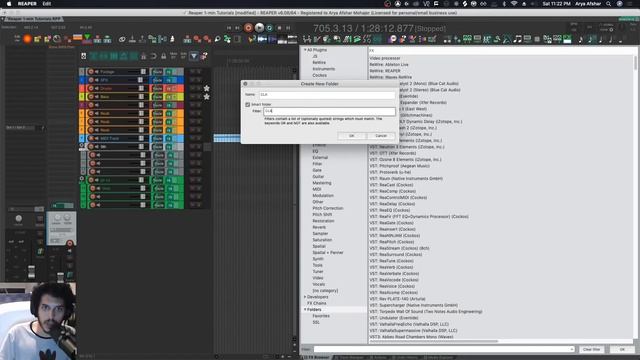The width and height of the screenshot is (640, 360).
Task: Click the Spotlight search icon in menu bar
Action: [608, 4]
